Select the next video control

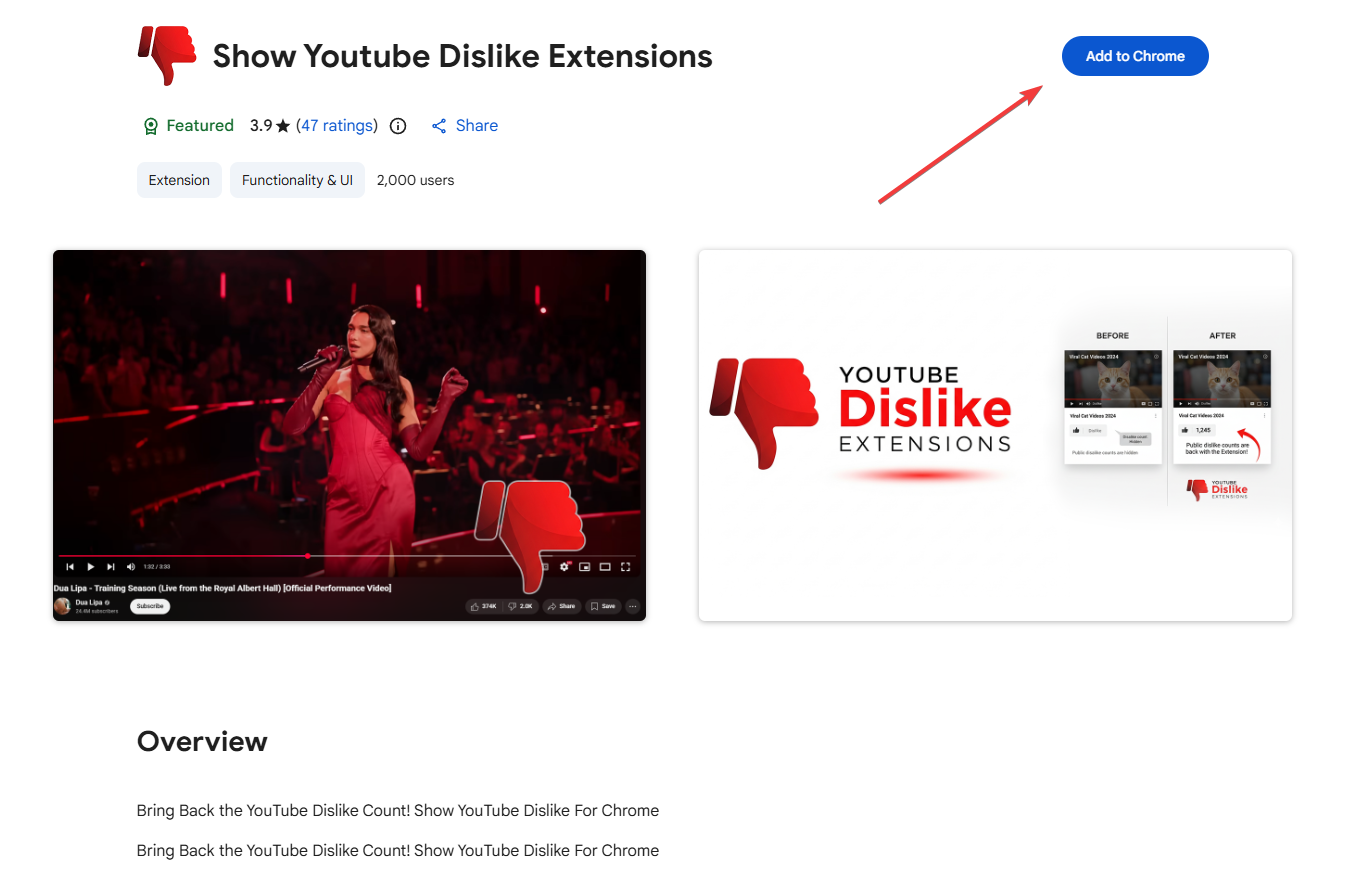click(110, 566)
